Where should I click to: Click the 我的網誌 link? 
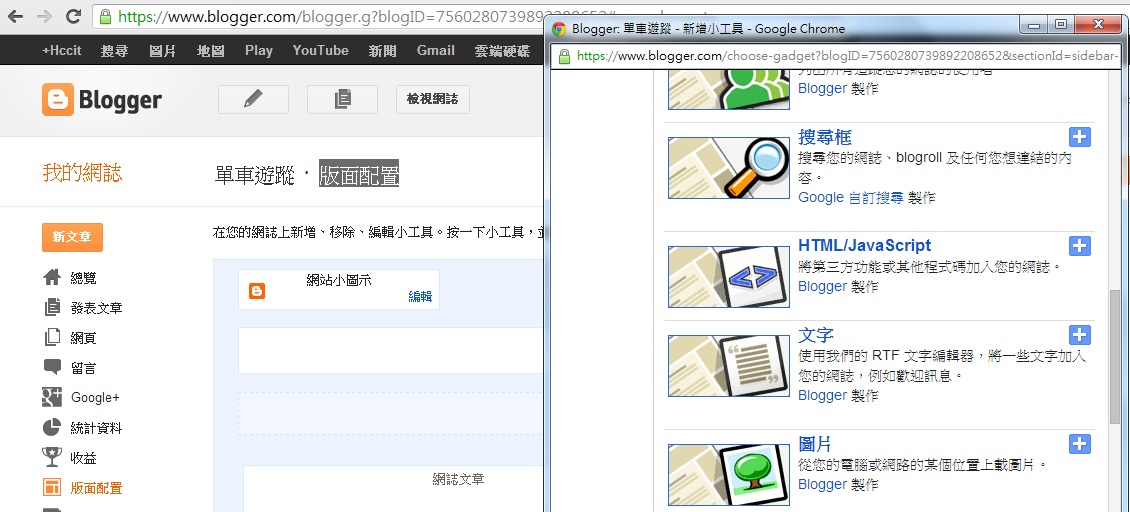click(x=82, y=173)
